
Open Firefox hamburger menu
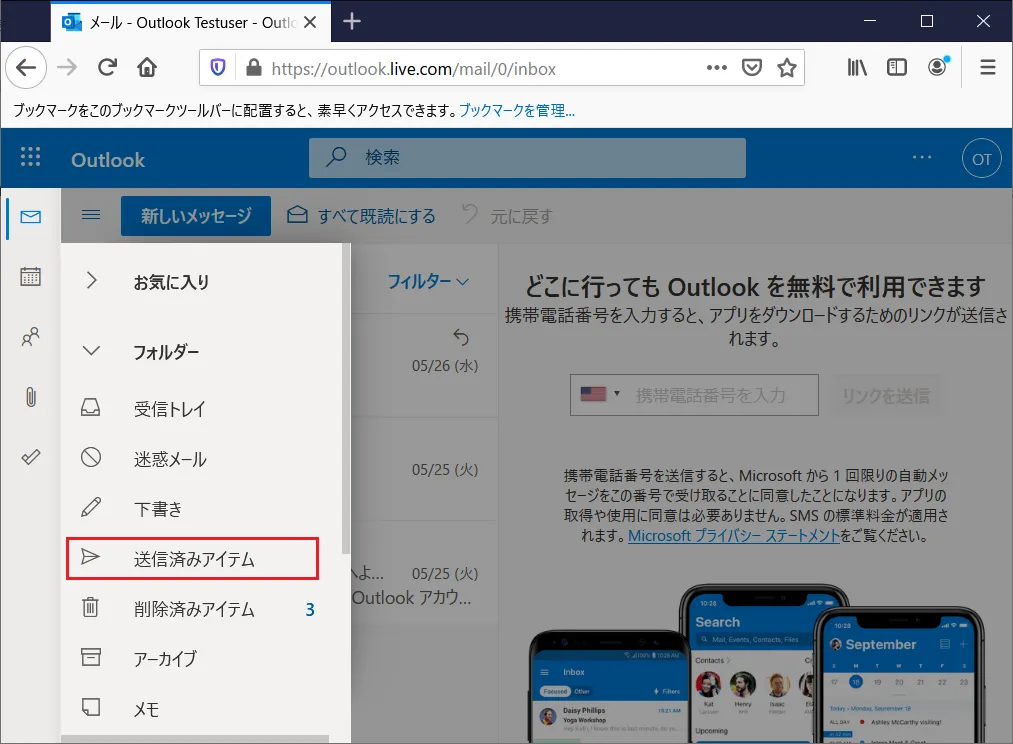pyautogui.click(x=988, y=67)
